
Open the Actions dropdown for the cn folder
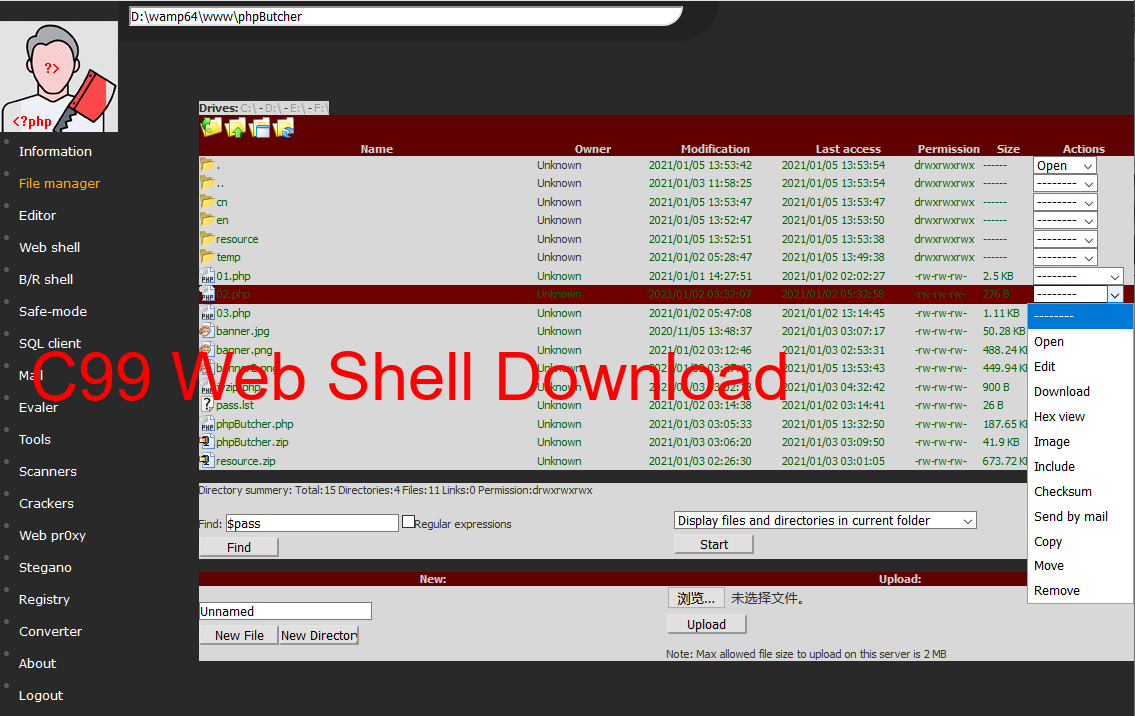(1065, 202)
